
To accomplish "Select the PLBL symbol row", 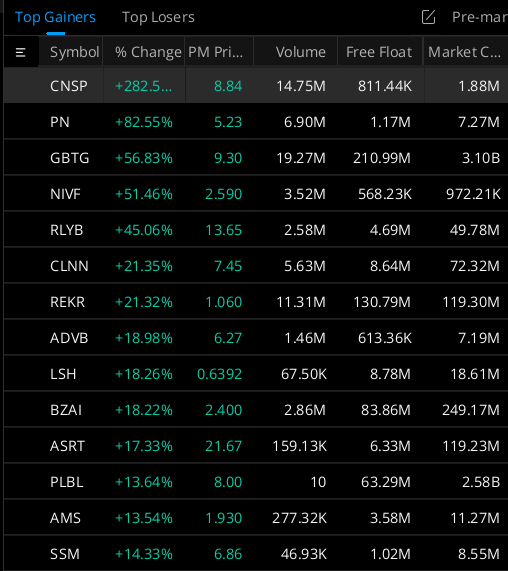I will tap(256, 482).
